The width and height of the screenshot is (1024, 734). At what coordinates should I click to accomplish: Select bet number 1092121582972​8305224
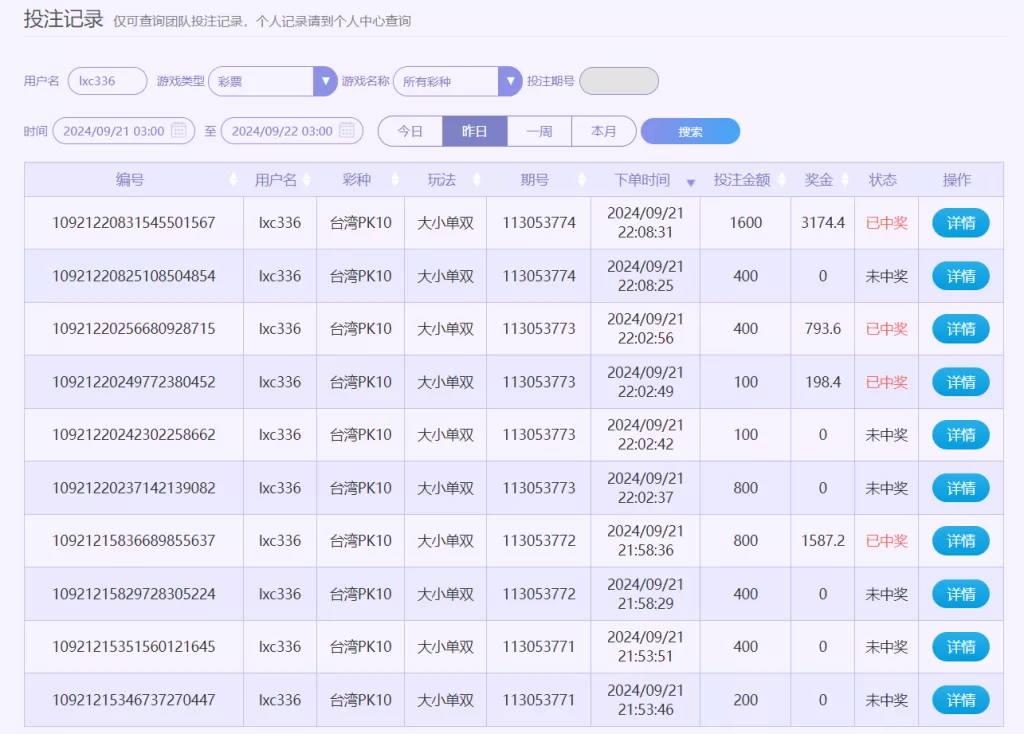coord(134,594)
